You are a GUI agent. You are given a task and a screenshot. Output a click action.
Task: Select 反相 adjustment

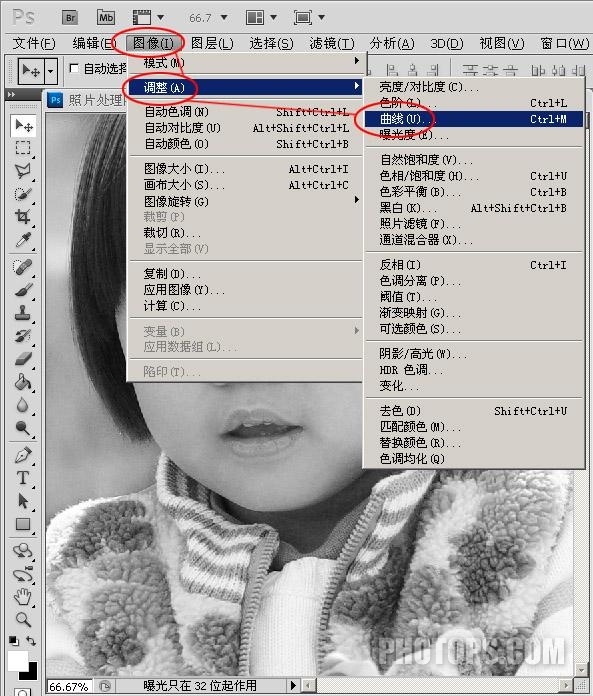tap(474, 265)
